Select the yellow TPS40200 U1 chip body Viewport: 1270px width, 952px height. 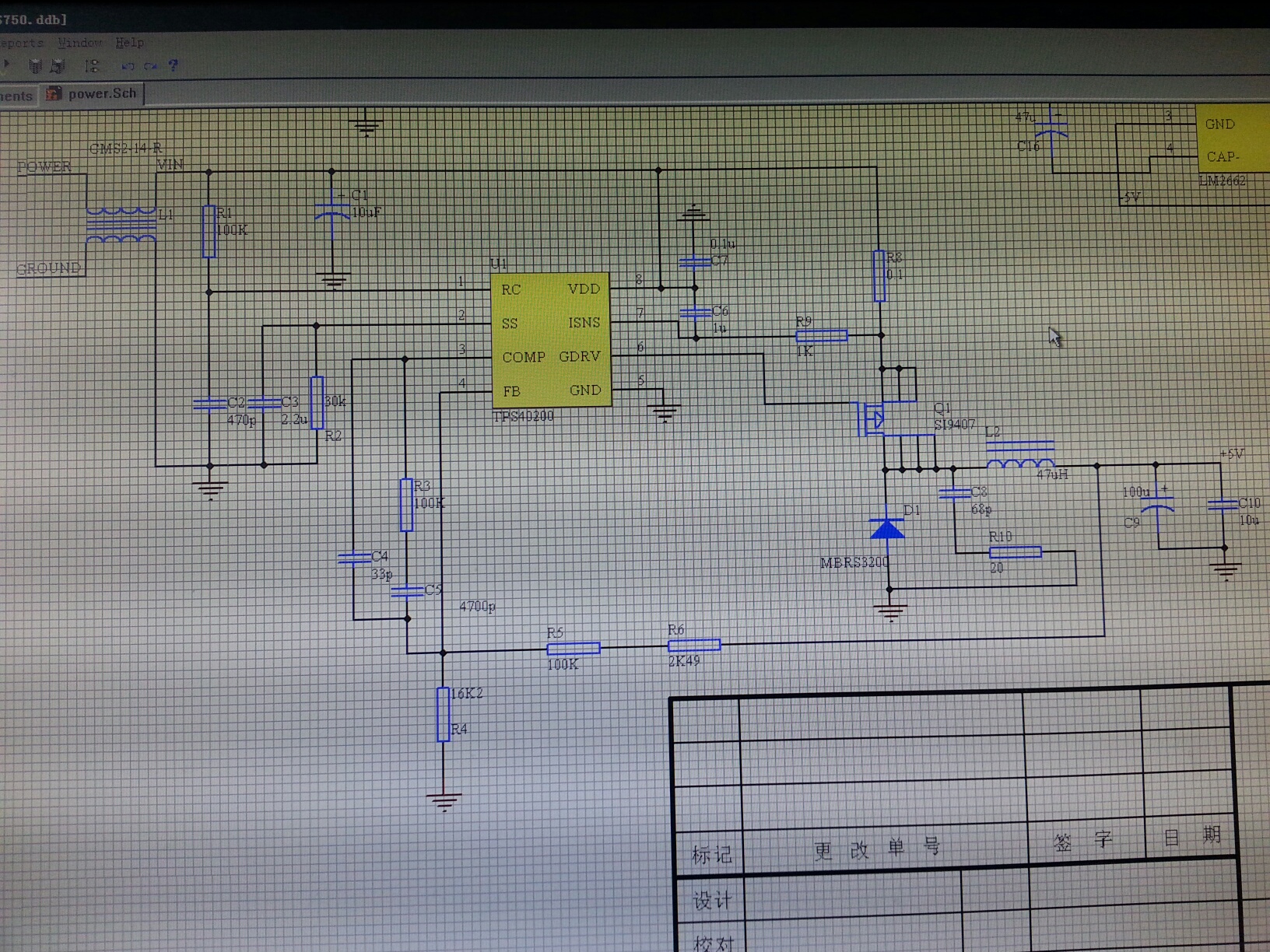point(551,340)
